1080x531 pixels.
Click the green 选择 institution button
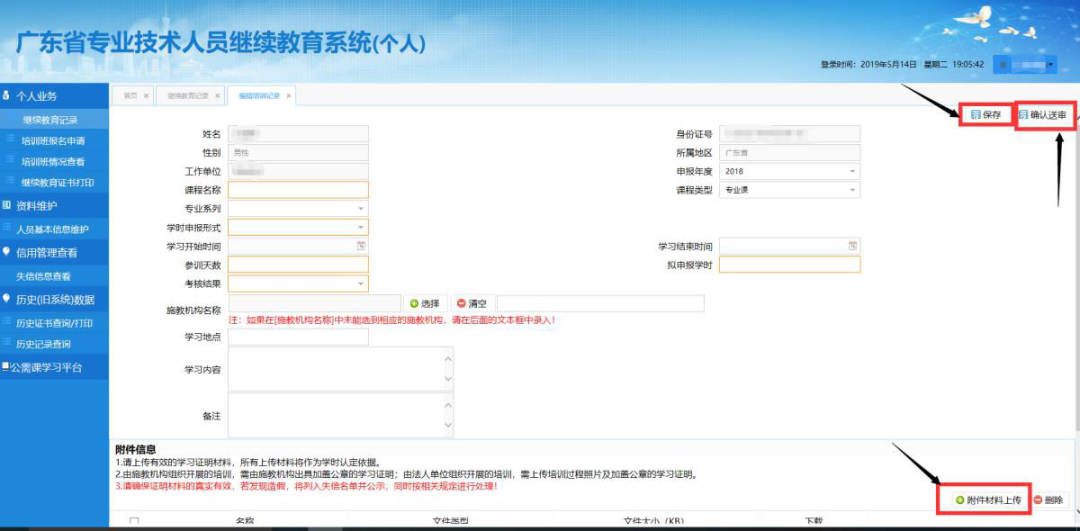[x=424, y=303]
